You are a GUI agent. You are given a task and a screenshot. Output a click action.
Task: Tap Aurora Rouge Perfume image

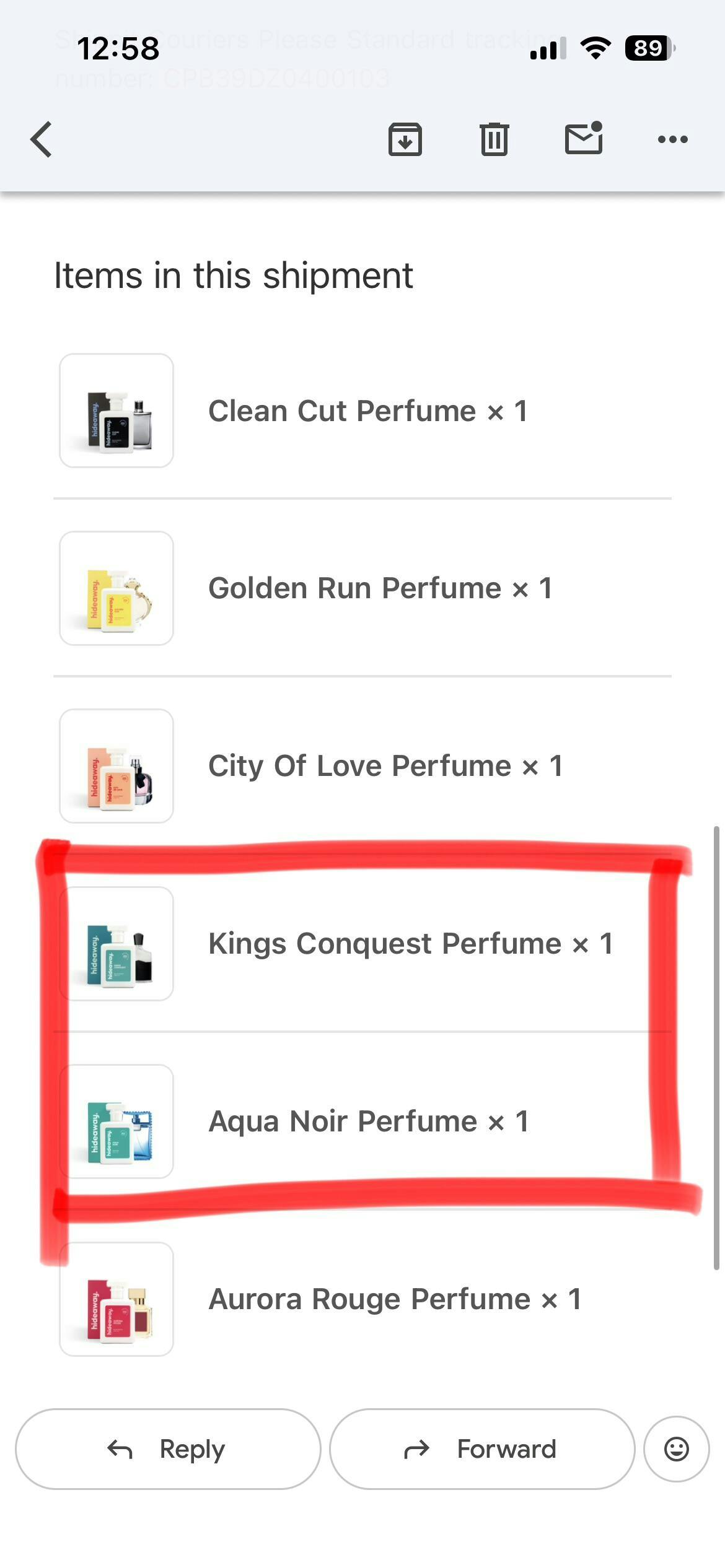click(x=116, y=1299)
